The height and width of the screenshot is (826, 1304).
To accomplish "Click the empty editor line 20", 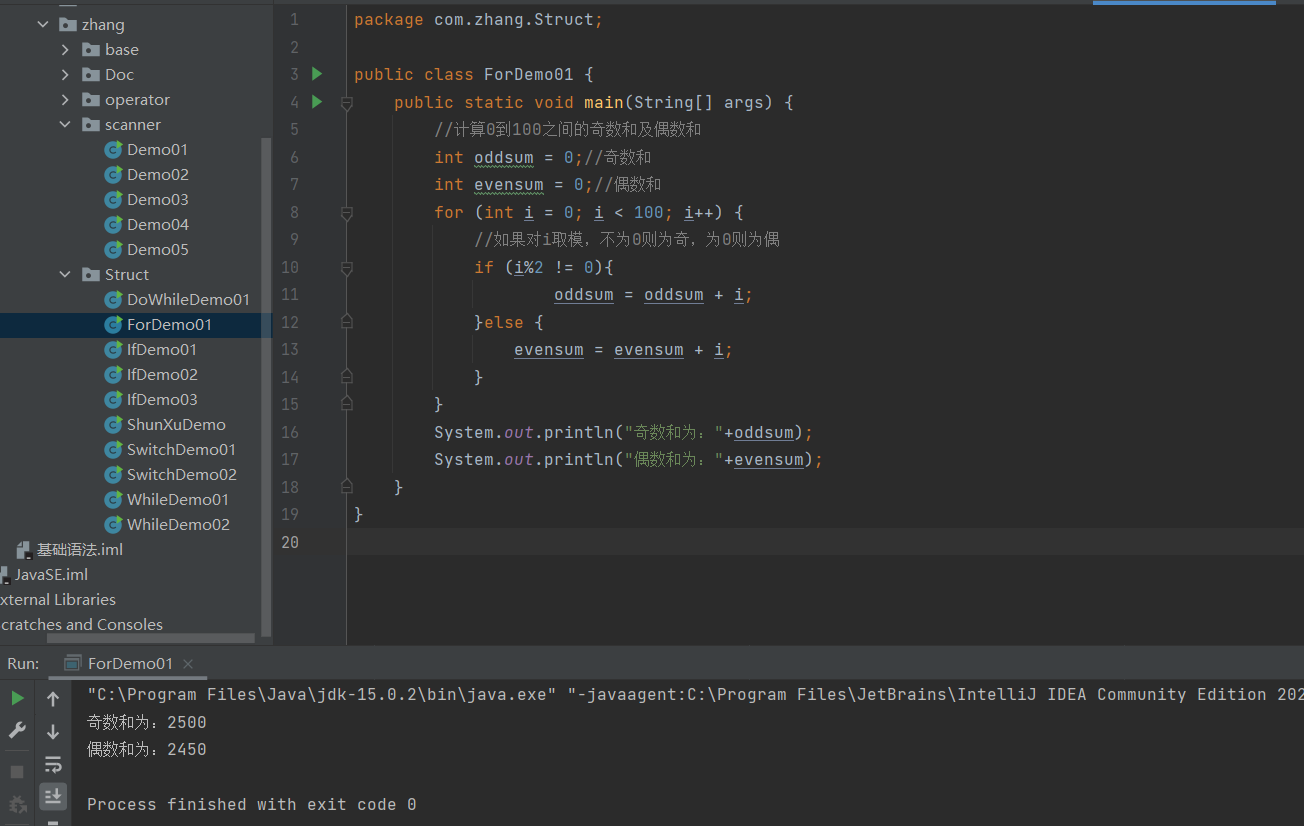I will 825,542.
